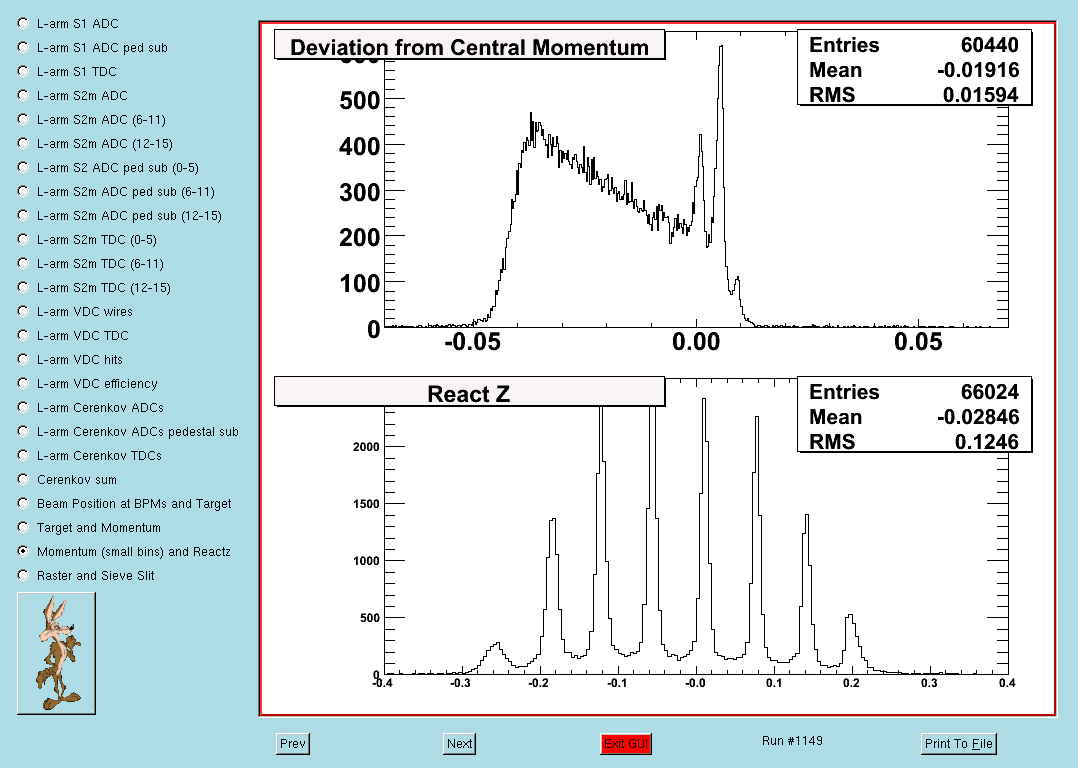
Task: Select the Cerenkov sum radio button
Action: [23, 479]
